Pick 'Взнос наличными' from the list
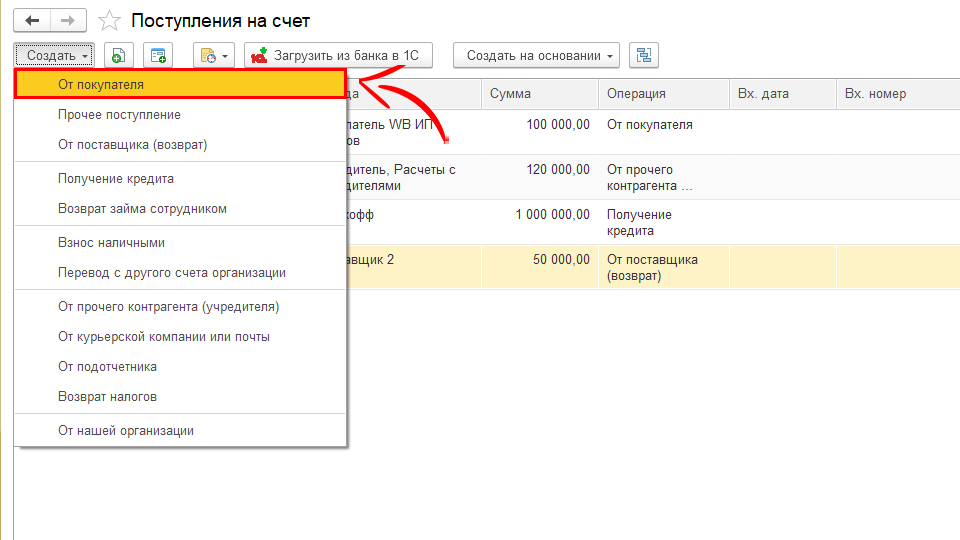 coord(111,243)
